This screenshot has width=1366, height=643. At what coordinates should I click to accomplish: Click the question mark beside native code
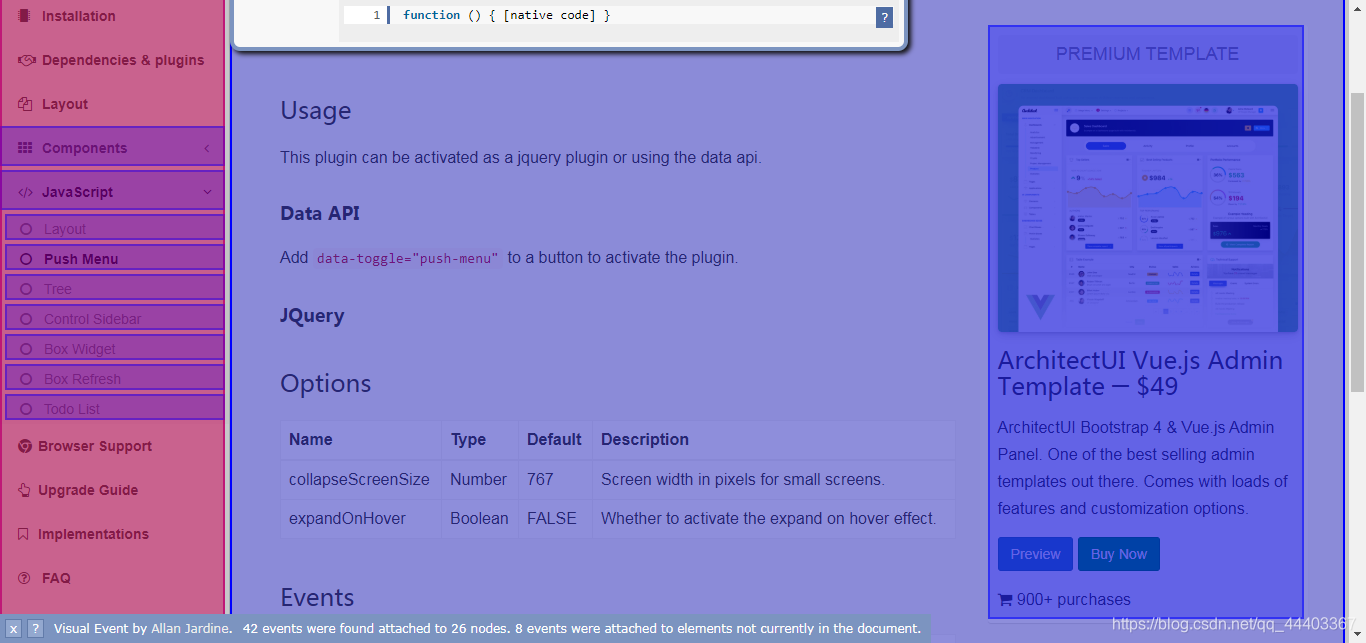tap(884, 17)
